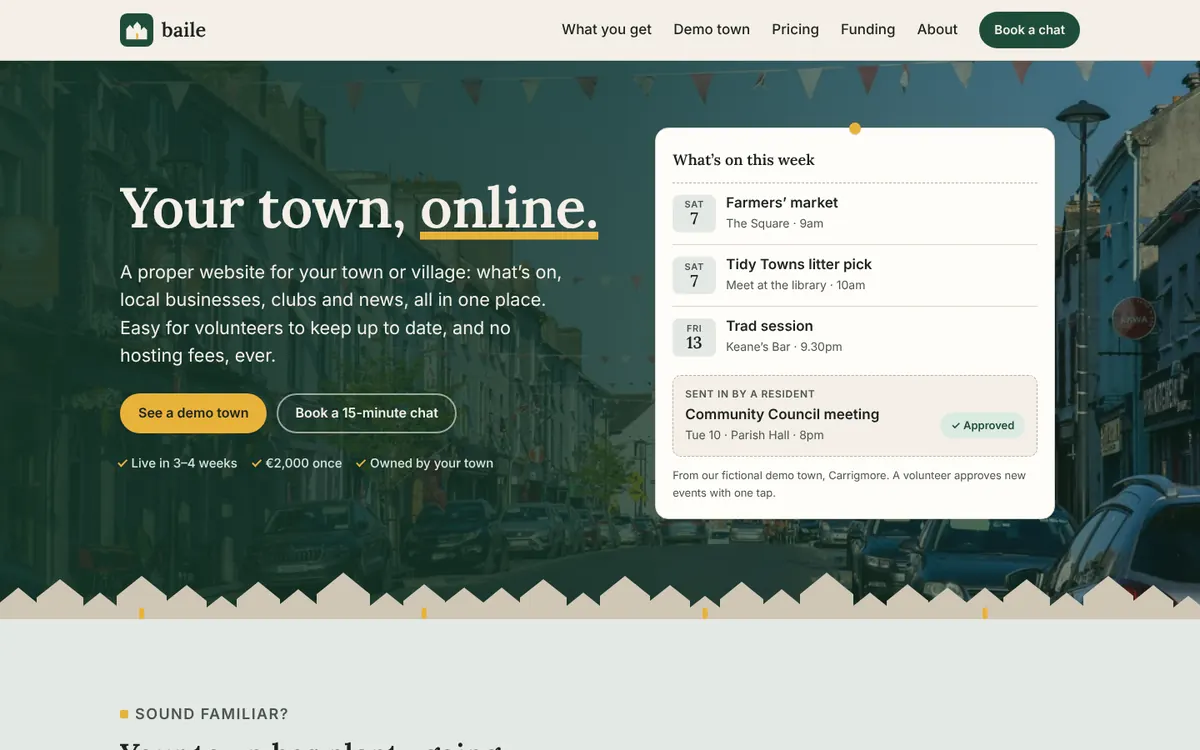Screen dimensions: 1200x750
Task: Open the What you get menu item
Action: pos(606,30)
